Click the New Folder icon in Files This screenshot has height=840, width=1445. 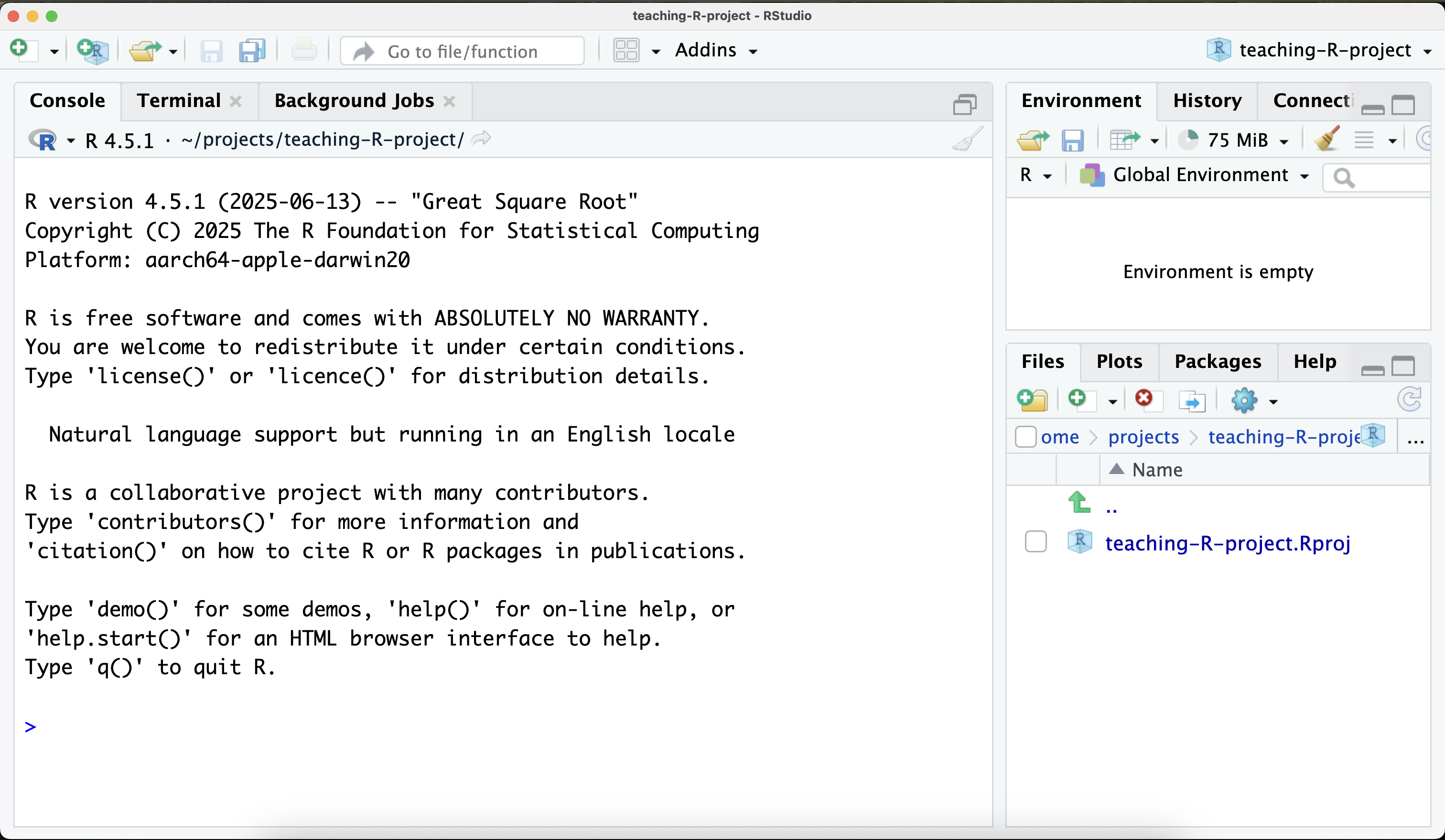pyautogui.click(x=1032, y=399)
